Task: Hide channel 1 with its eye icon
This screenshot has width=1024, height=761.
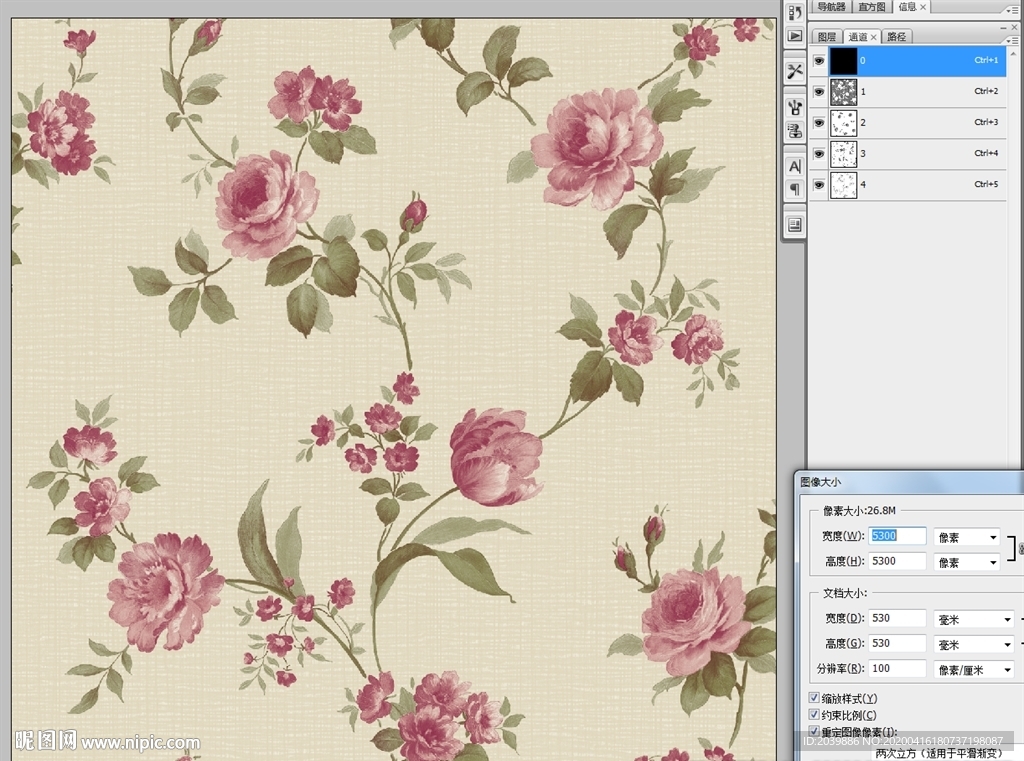Action: point(819,92)
